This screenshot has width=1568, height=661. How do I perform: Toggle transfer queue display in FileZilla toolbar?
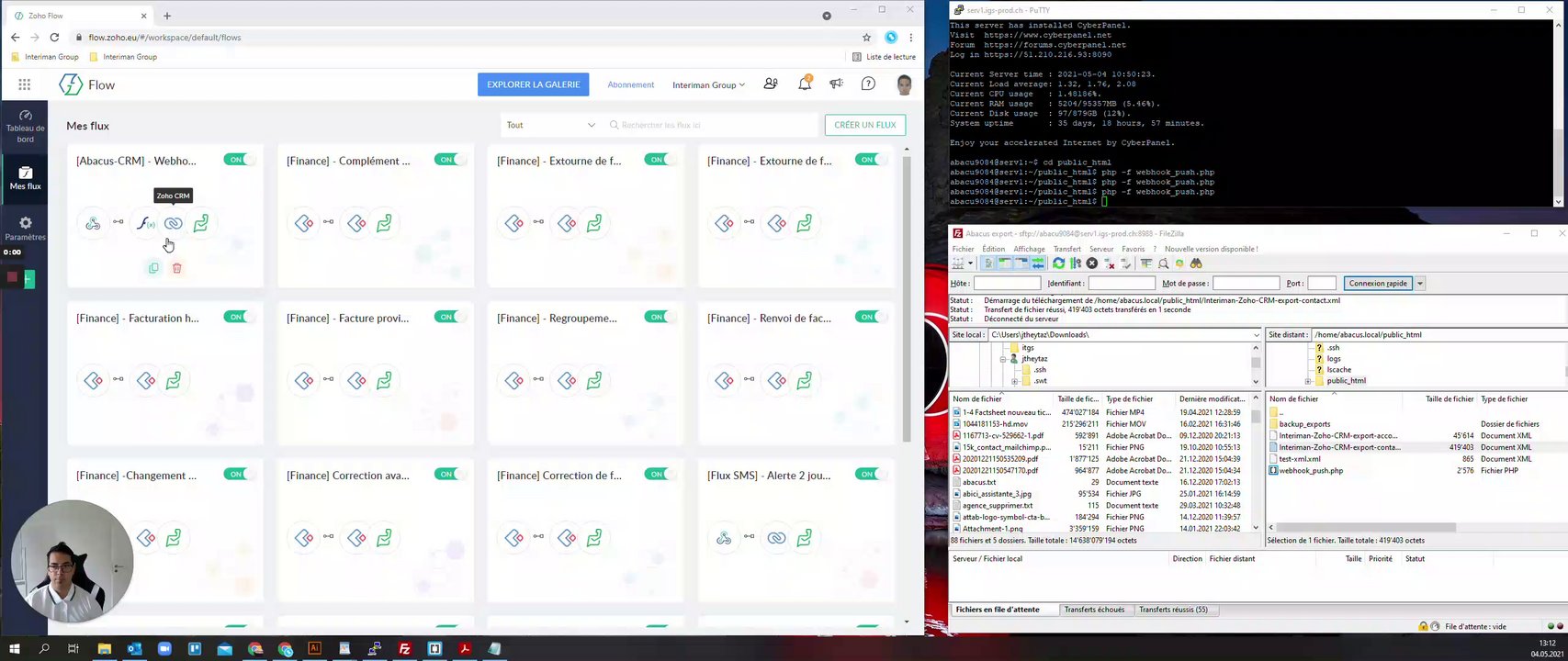coord(1038,263)
